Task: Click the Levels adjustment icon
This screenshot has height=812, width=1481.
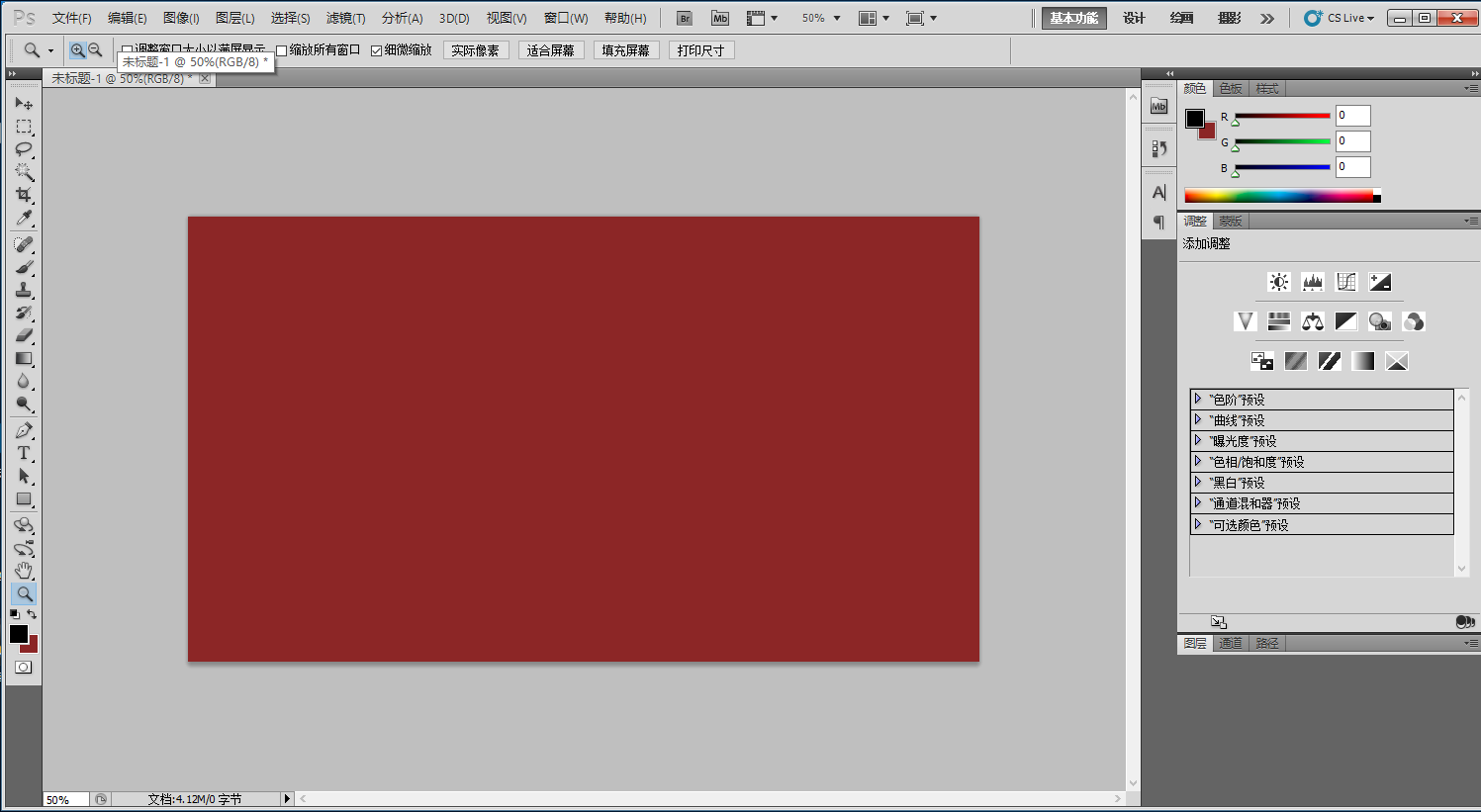Action: (x=1313, y=282)
